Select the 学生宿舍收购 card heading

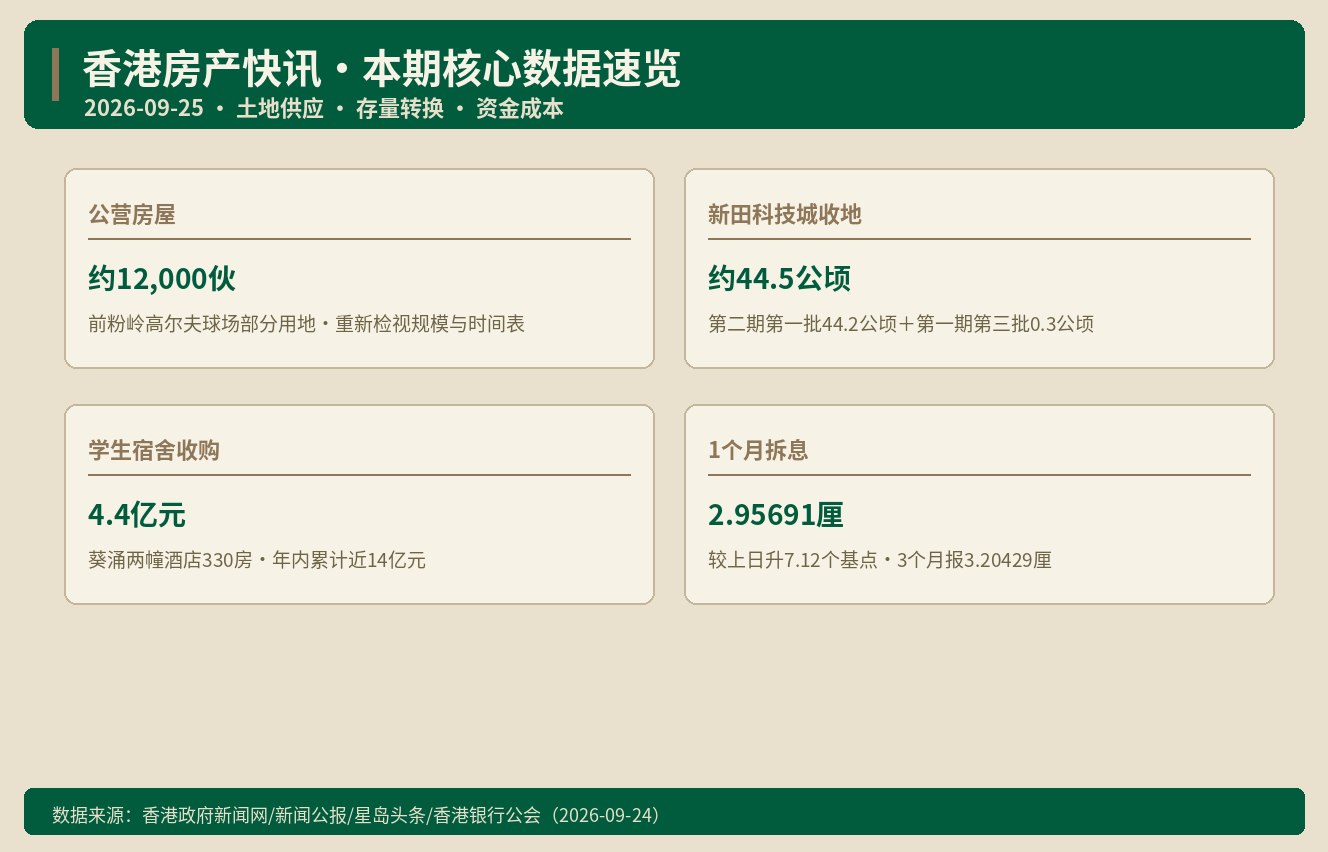[154, 450]
